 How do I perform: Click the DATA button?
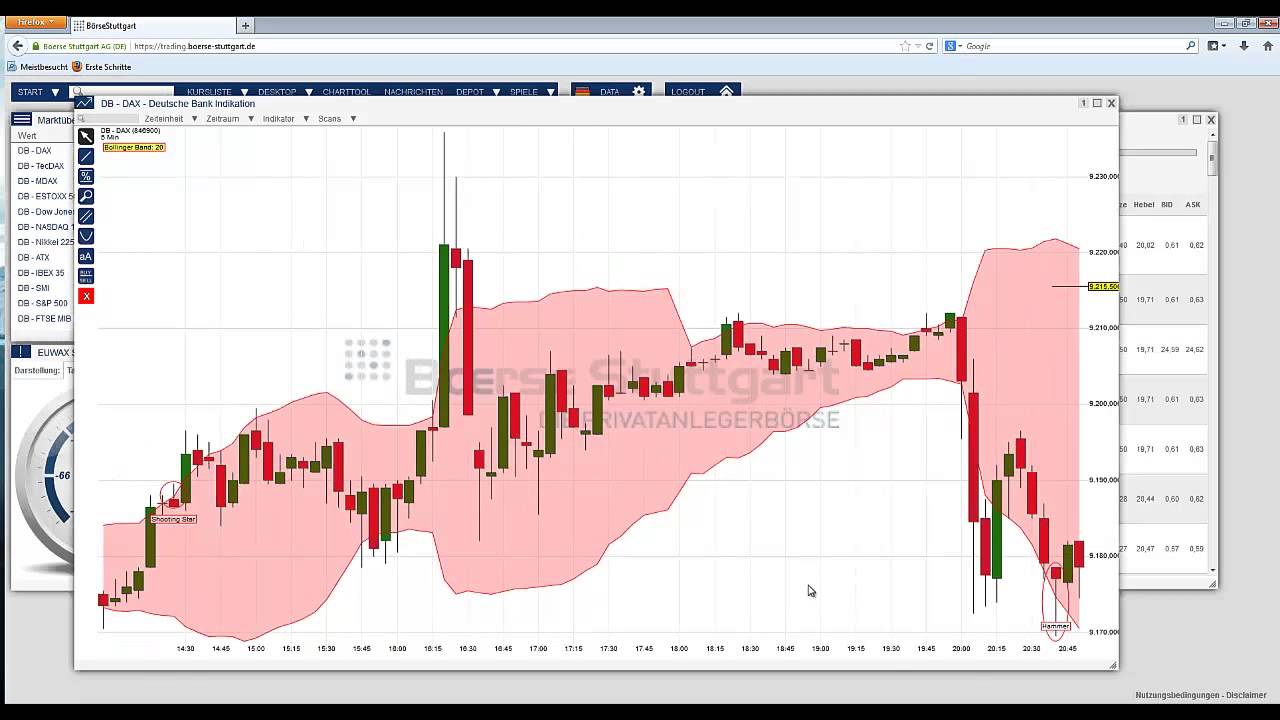[609, 92]
